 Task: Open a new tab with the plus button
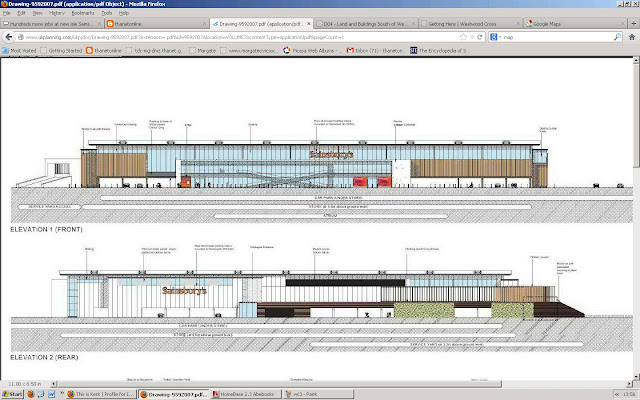click(633, 24)
